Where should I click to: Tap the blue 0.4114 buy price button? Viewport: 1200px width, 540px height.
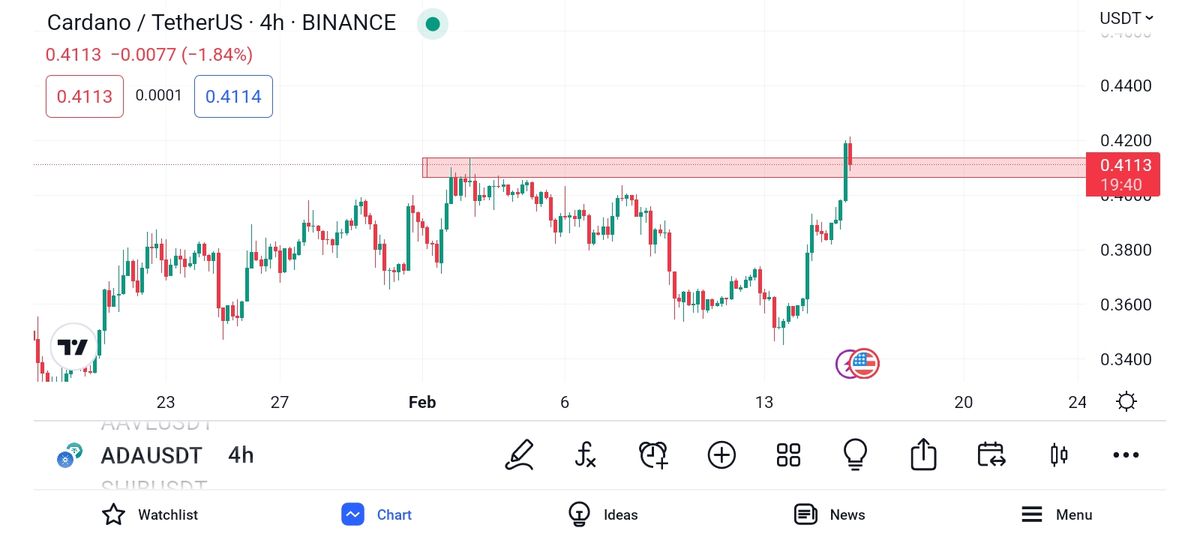(233, 97)
